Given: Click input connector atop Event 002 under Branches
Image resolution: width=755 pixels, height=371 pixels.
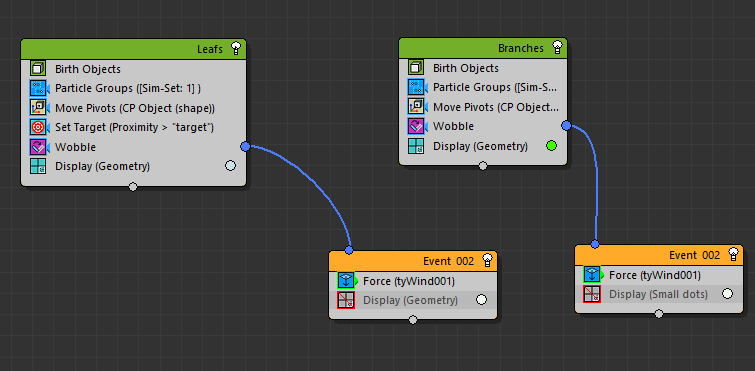Looking at the screenshot, I should tap(595, 244).
